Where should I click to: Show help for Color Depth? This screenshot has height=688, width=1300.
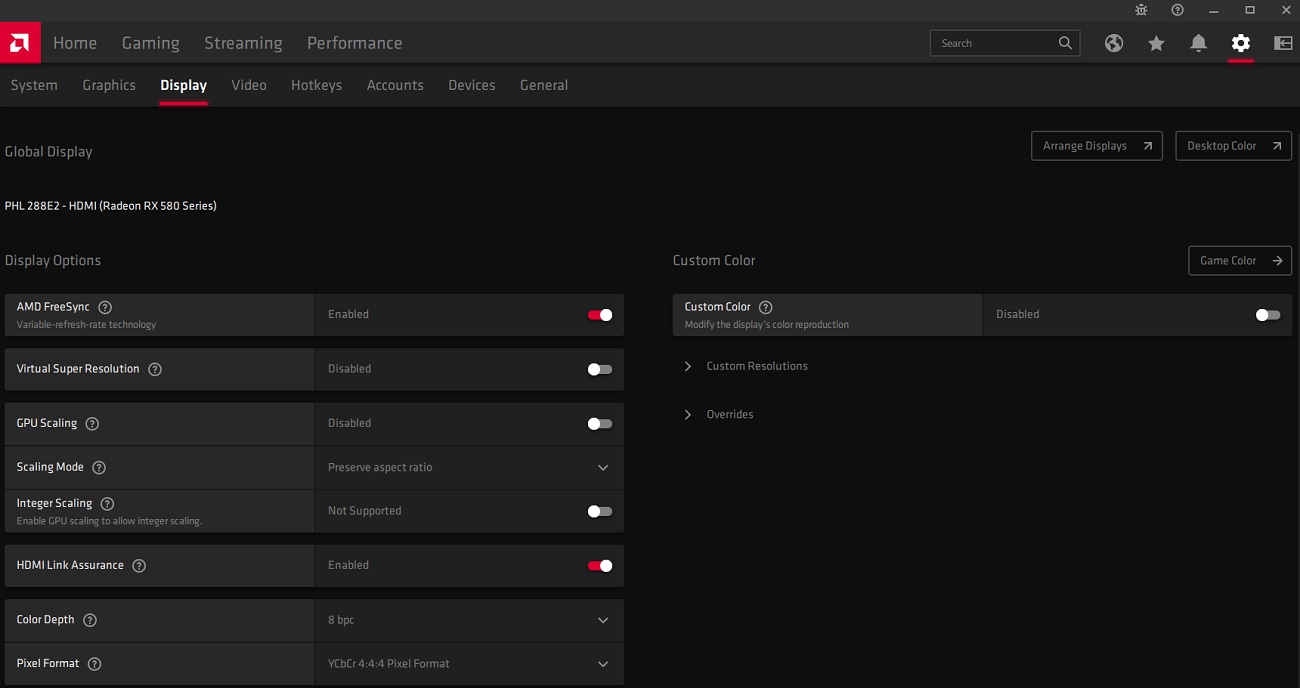pyautogui.click(x=90, y=620)
